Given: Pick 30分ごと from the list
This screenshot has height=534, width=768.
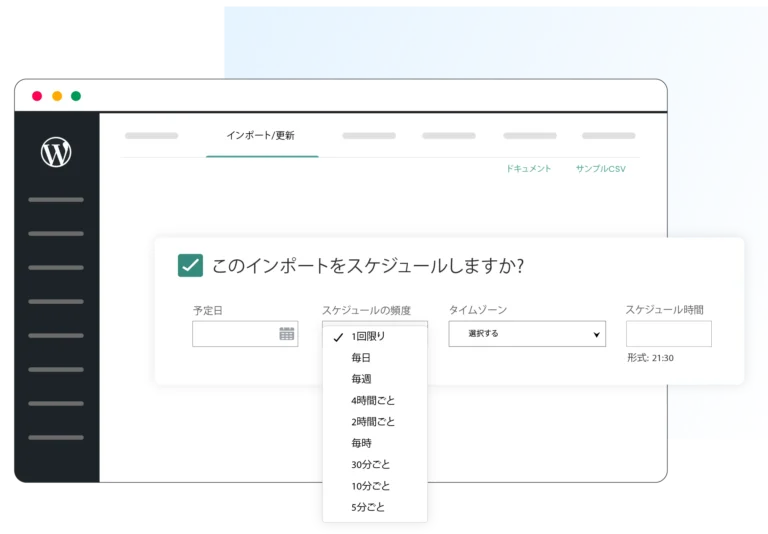Looking at the screenshot, I should coord(371,464).
